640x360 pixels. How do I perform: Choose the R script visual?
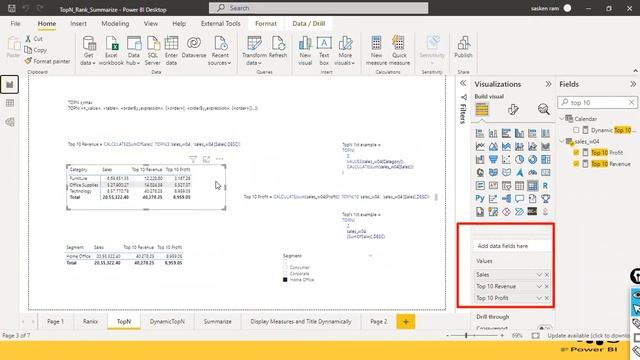coord(545,186)
